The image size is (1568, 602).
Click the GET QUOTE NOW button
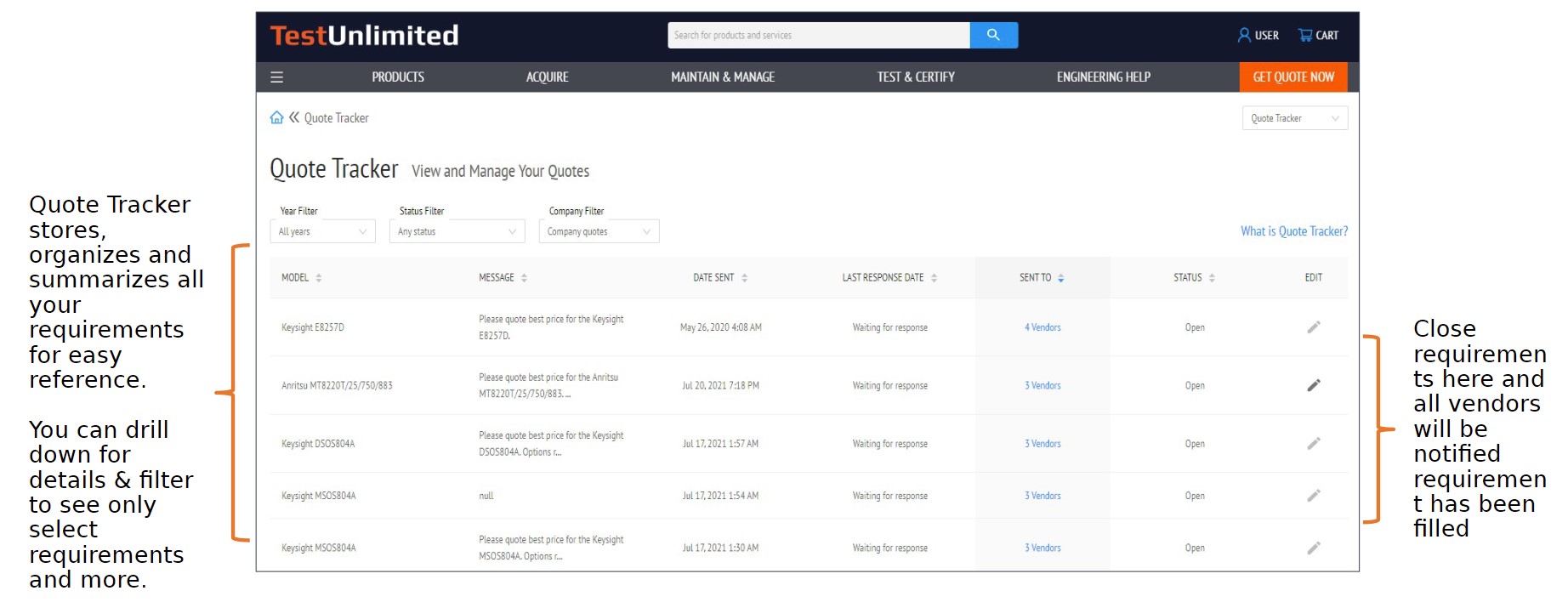[x=1292, y=77]
